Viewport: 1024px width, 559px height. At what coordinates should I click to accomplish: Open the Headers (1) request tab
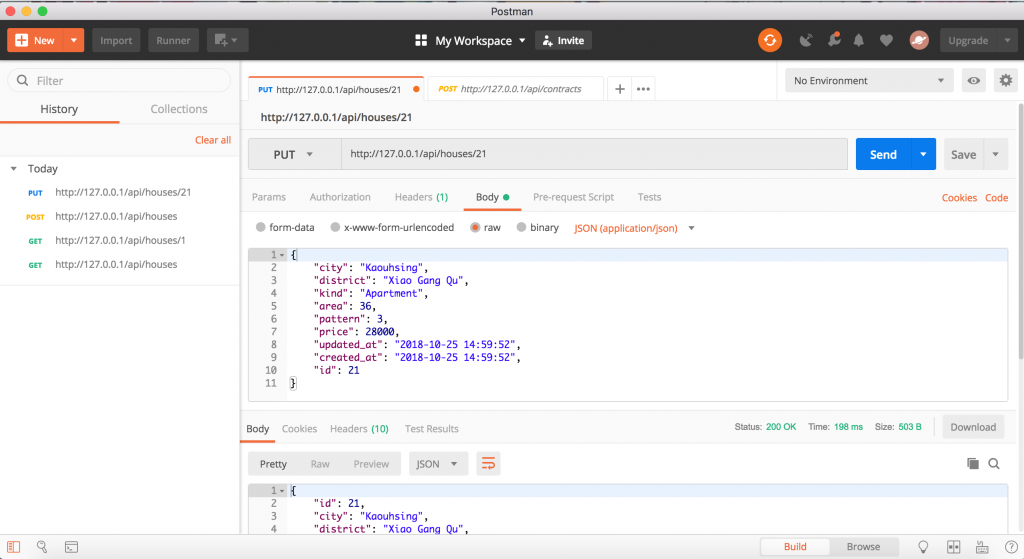pos(421,197)
